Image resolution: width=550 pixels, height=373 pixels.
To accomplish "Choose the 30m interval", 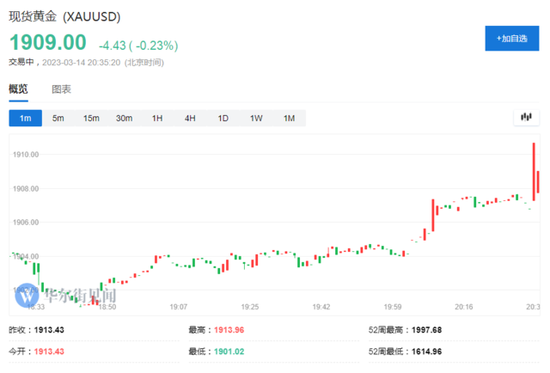I will pos(124,118).
